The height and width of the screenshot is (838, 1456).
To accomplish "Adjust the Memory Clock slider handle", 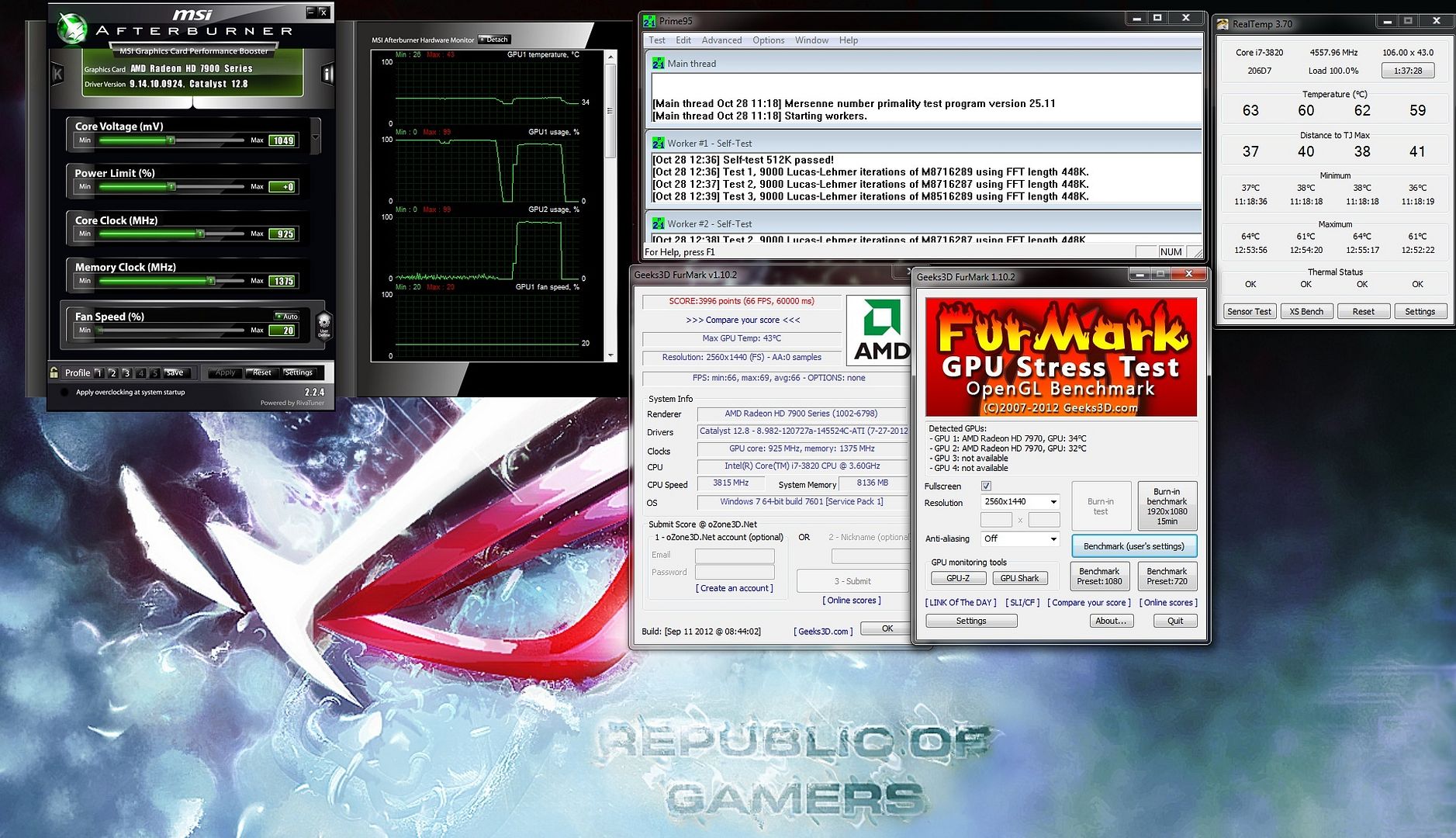I will (210, 281).
